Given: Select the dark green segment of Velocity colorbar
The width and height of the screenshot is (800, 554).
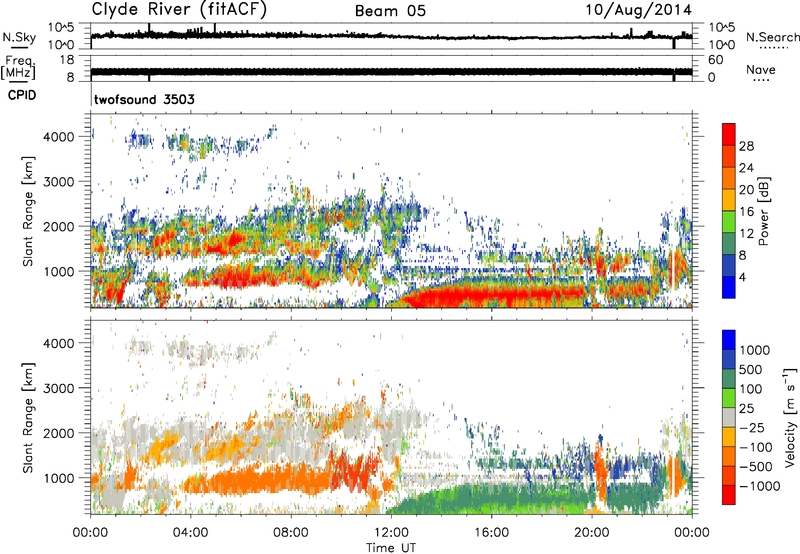Looking at the screenshot, I should pos(729,379).
